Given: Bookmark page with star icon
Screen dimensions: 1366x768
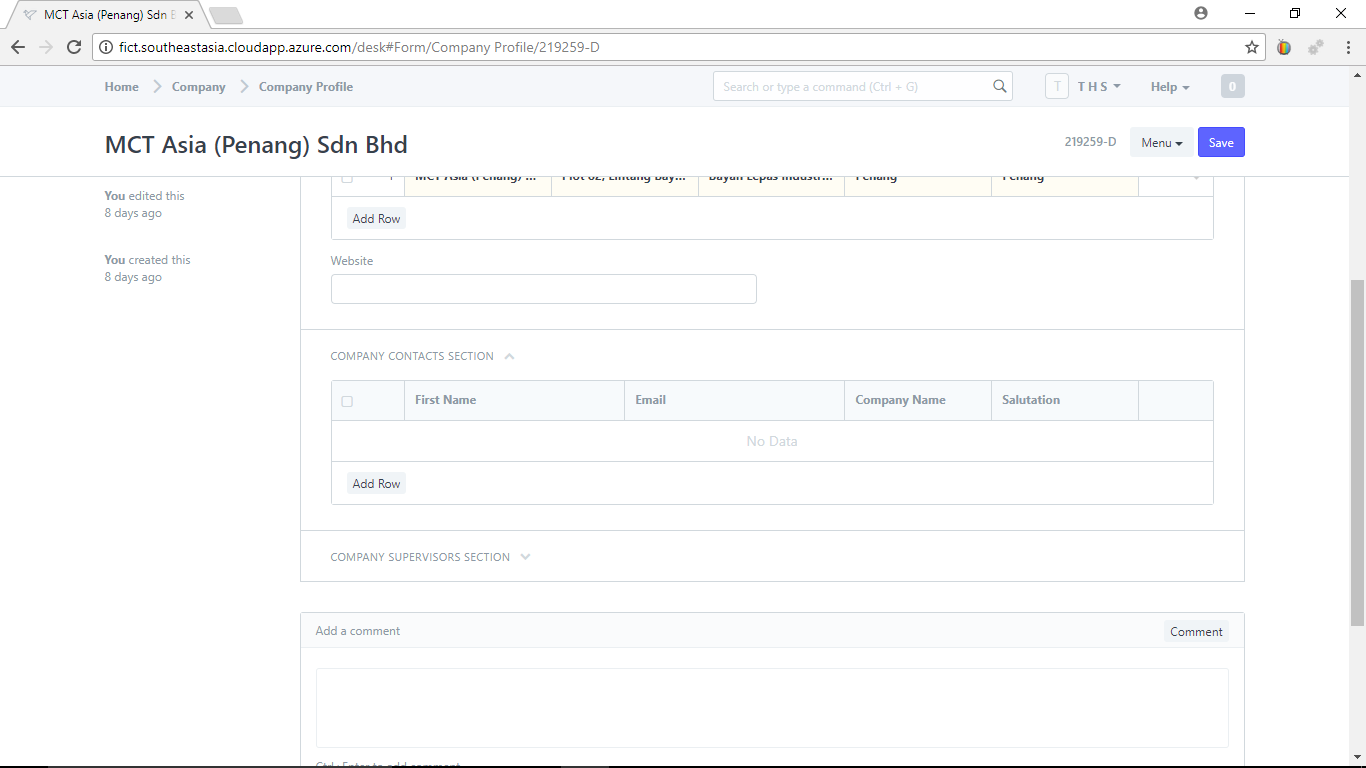Looking at the screenshot, I should point(1251,47).
